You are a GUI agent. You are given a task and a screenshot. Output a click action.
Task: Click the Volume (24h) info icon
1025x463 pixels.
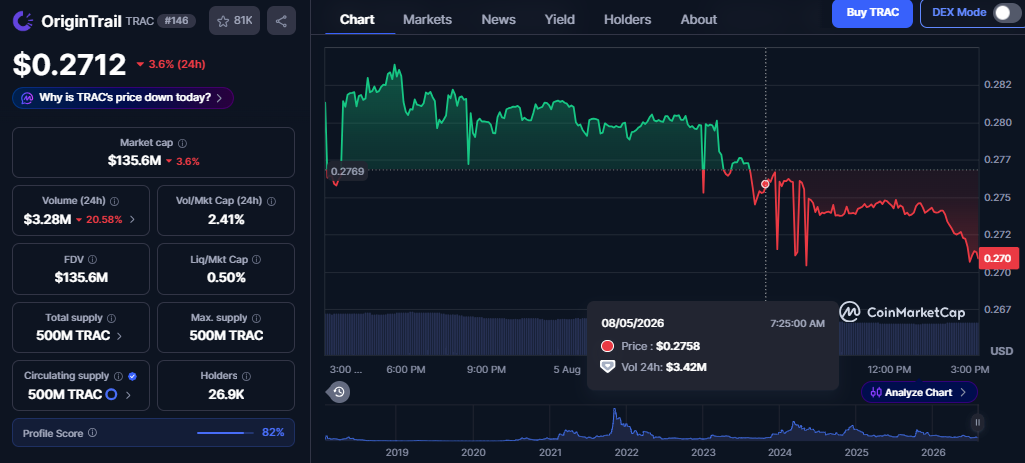[115, 201]
